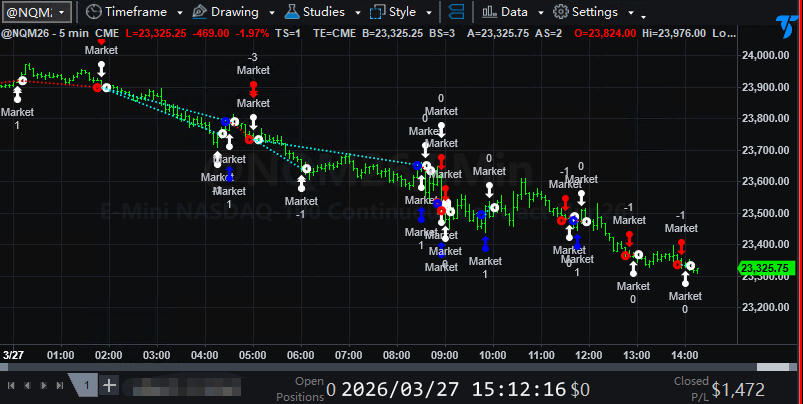Select chart tab 1
The width and height of the screenshot is (803, 404).
86,385
